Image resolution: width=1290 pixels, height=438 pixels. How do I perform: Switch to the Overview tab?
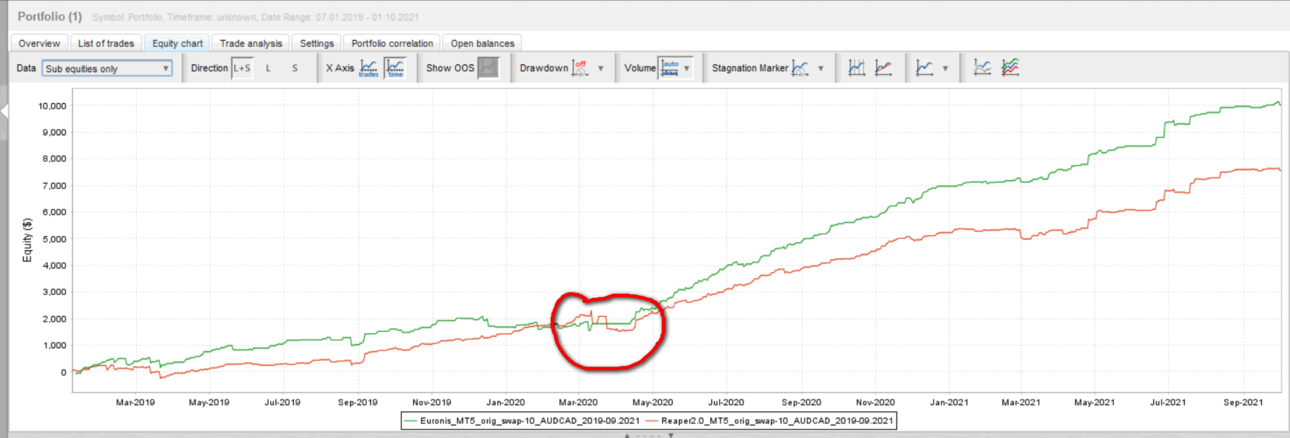pos(39,43)
